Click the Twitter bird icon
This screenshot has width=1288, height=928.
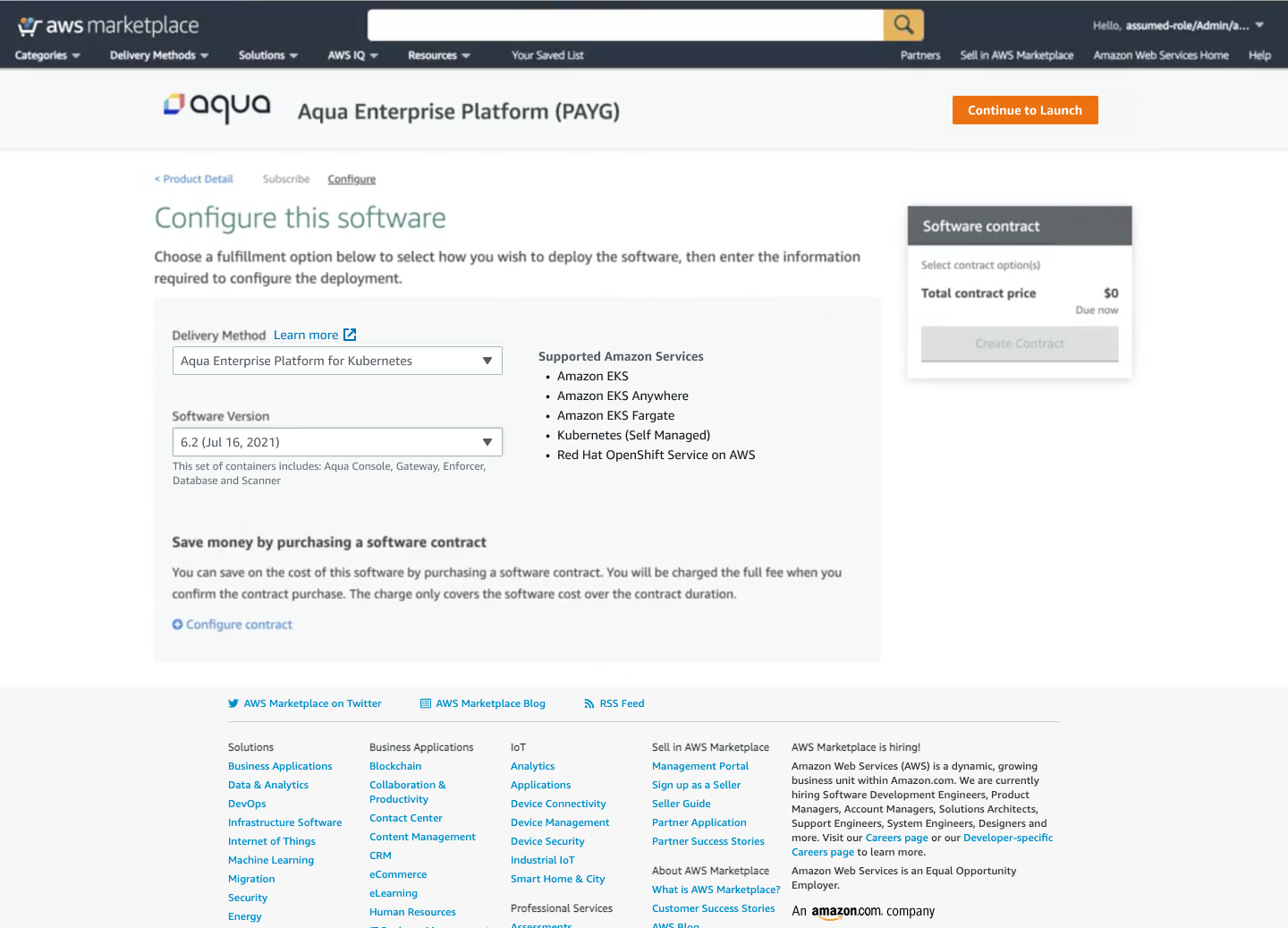point(233,703)
